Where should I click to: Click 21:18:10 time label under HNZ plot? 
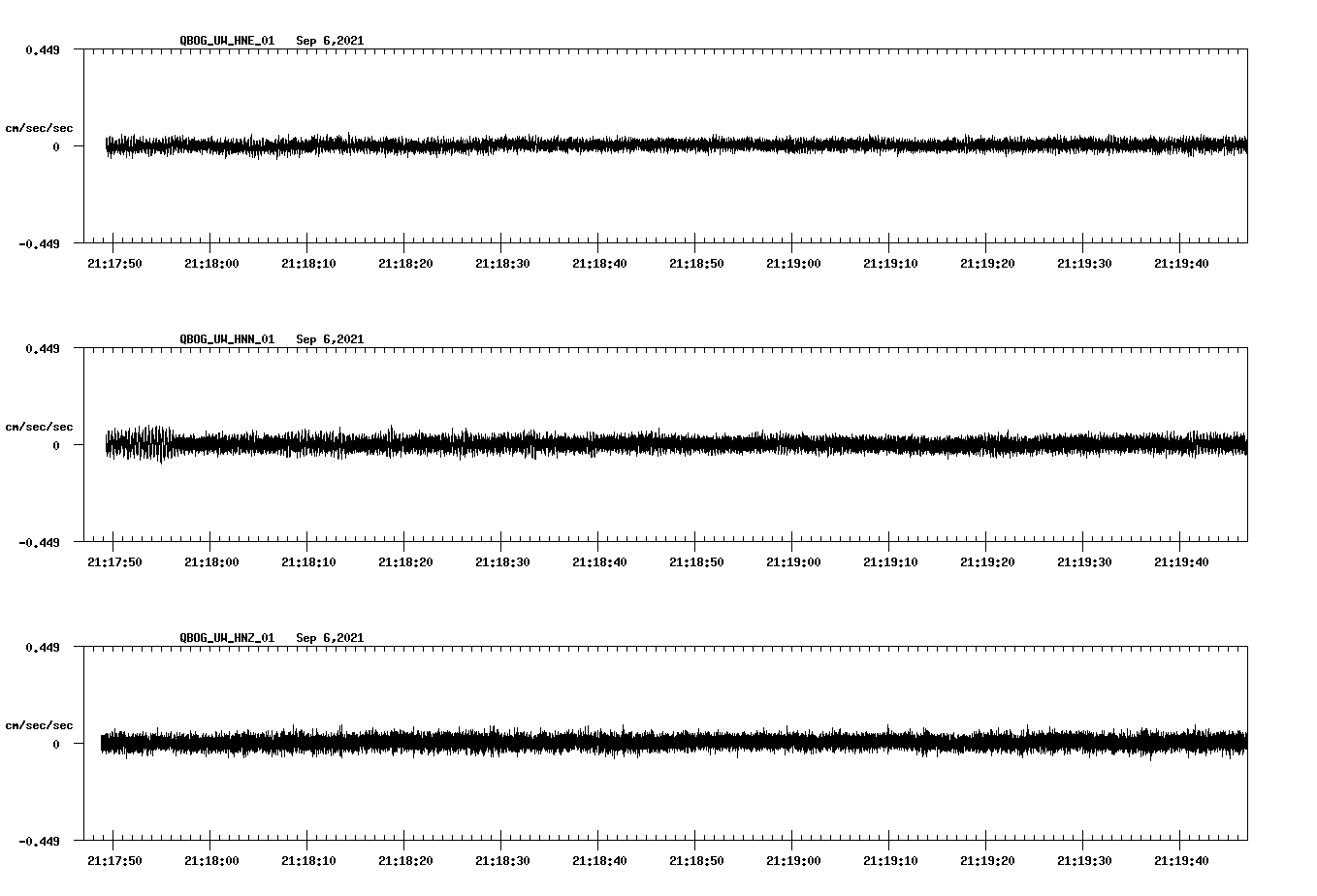[x=308, y=861]
